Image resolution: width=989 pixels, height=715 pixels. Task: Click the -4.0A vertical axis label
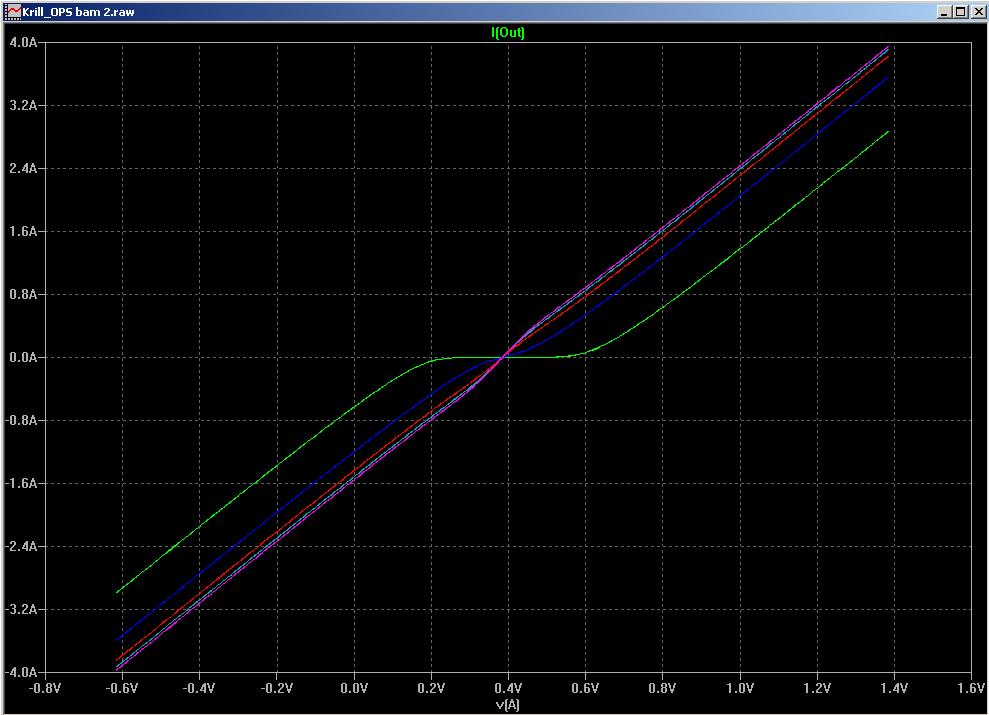21,672
